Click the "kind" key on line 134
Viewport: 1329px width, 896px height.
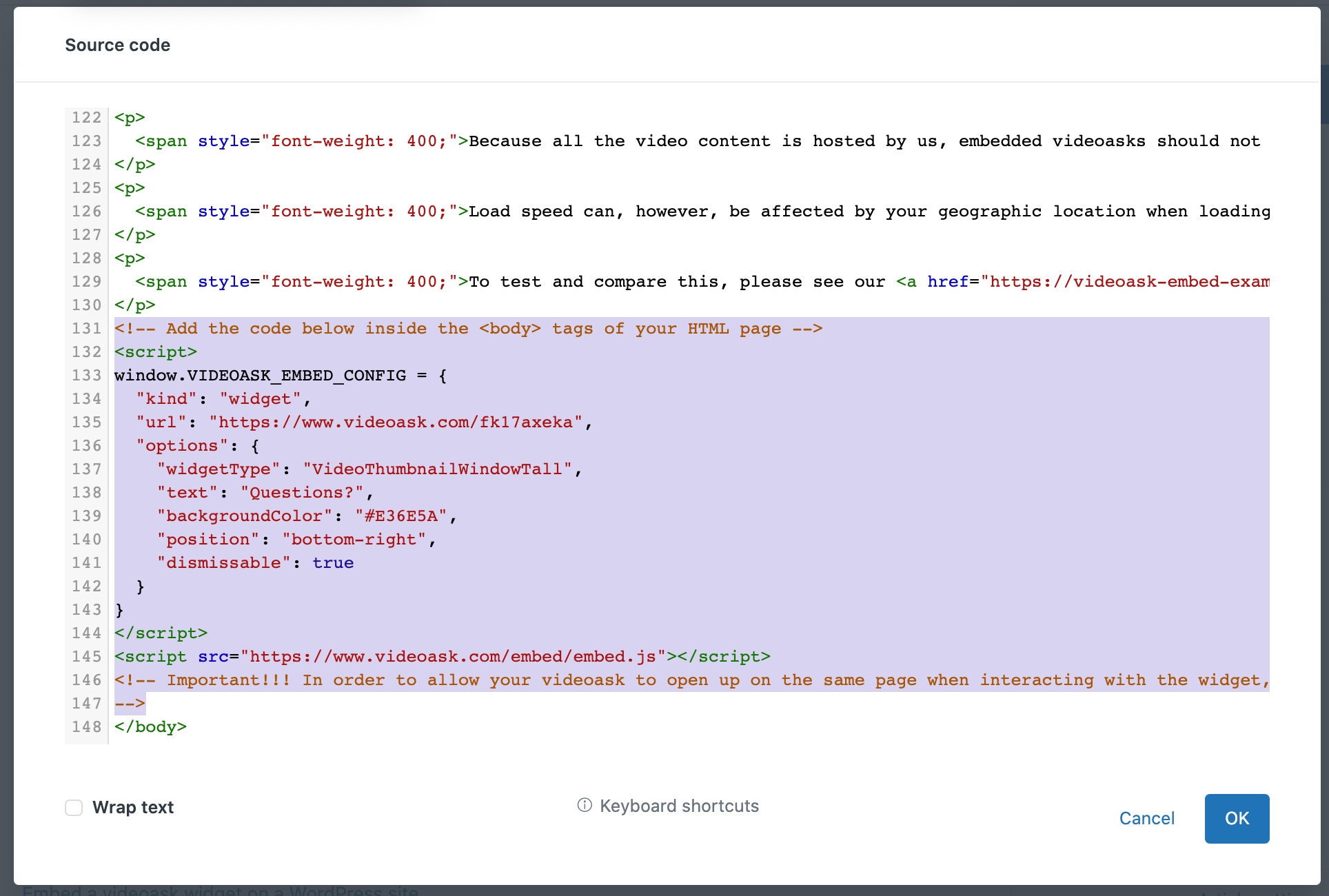pyautogui.click(x=166, y=399)
